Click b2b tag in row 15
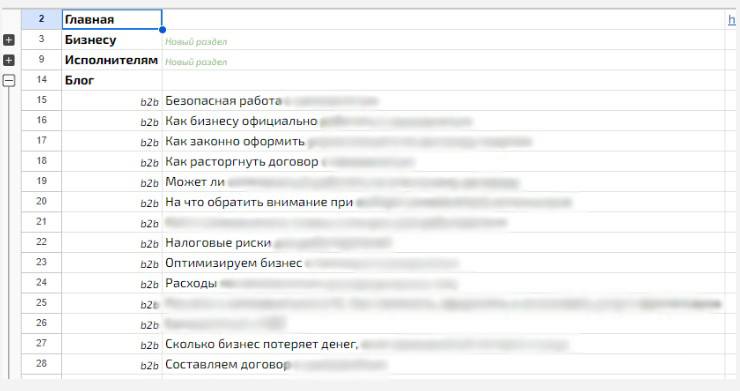This screenshot has height=391, width=740. pos(149,102)
